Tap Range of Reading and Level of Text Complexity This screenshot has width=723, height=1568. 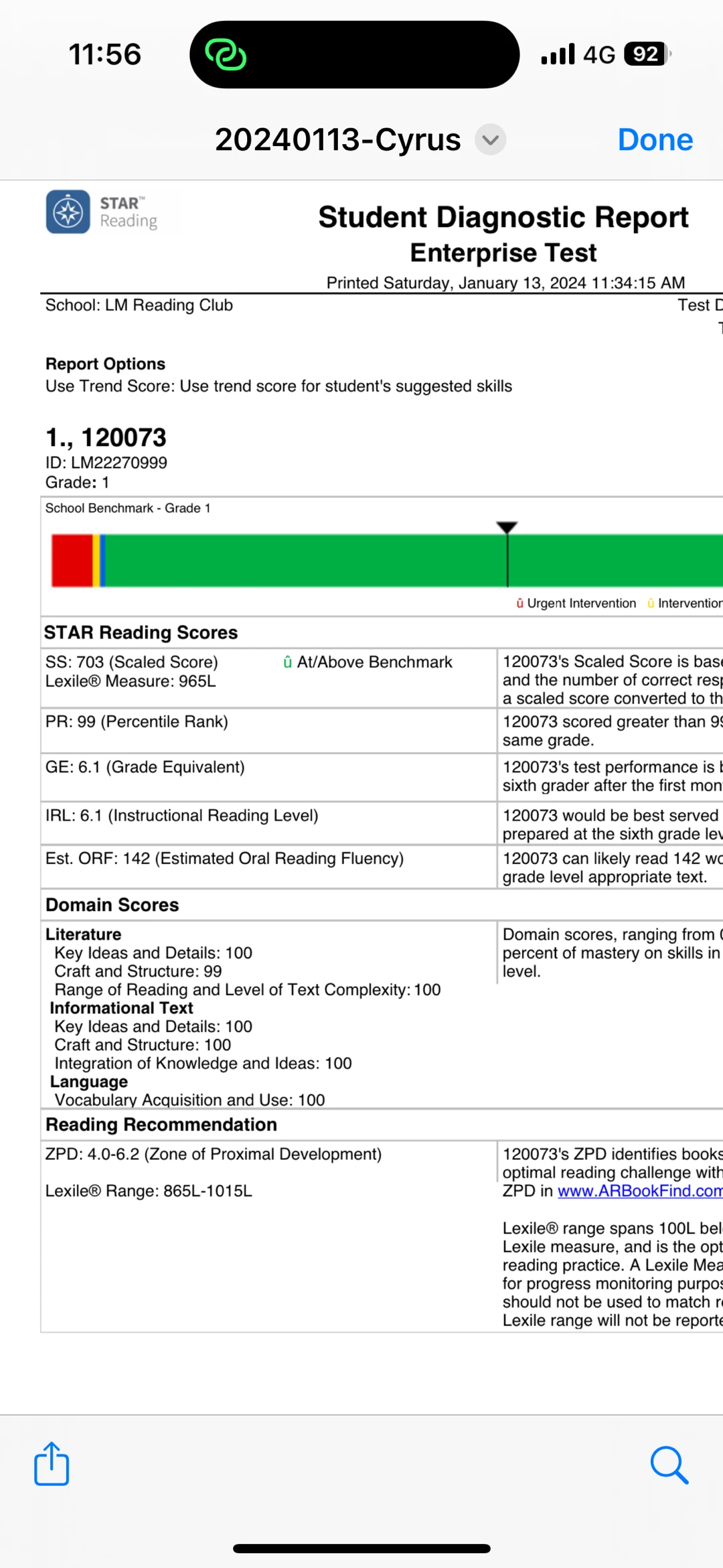[248, 990]
